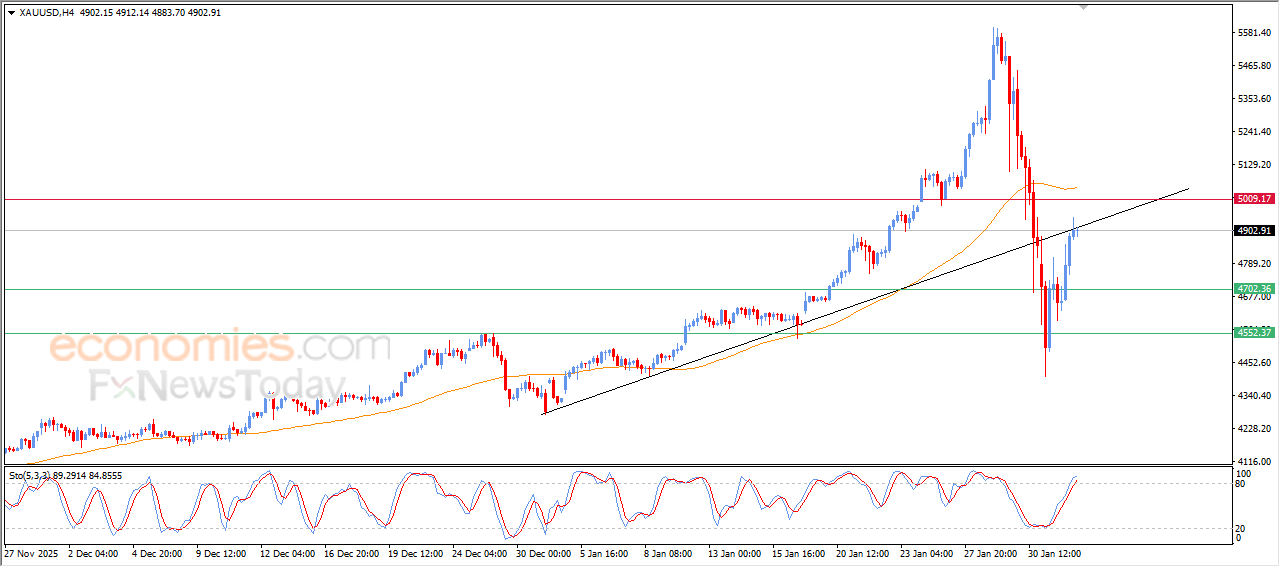Click the 4452.60 price axis label
The image size is (1280, 567).
click(x=1254, y=363)
